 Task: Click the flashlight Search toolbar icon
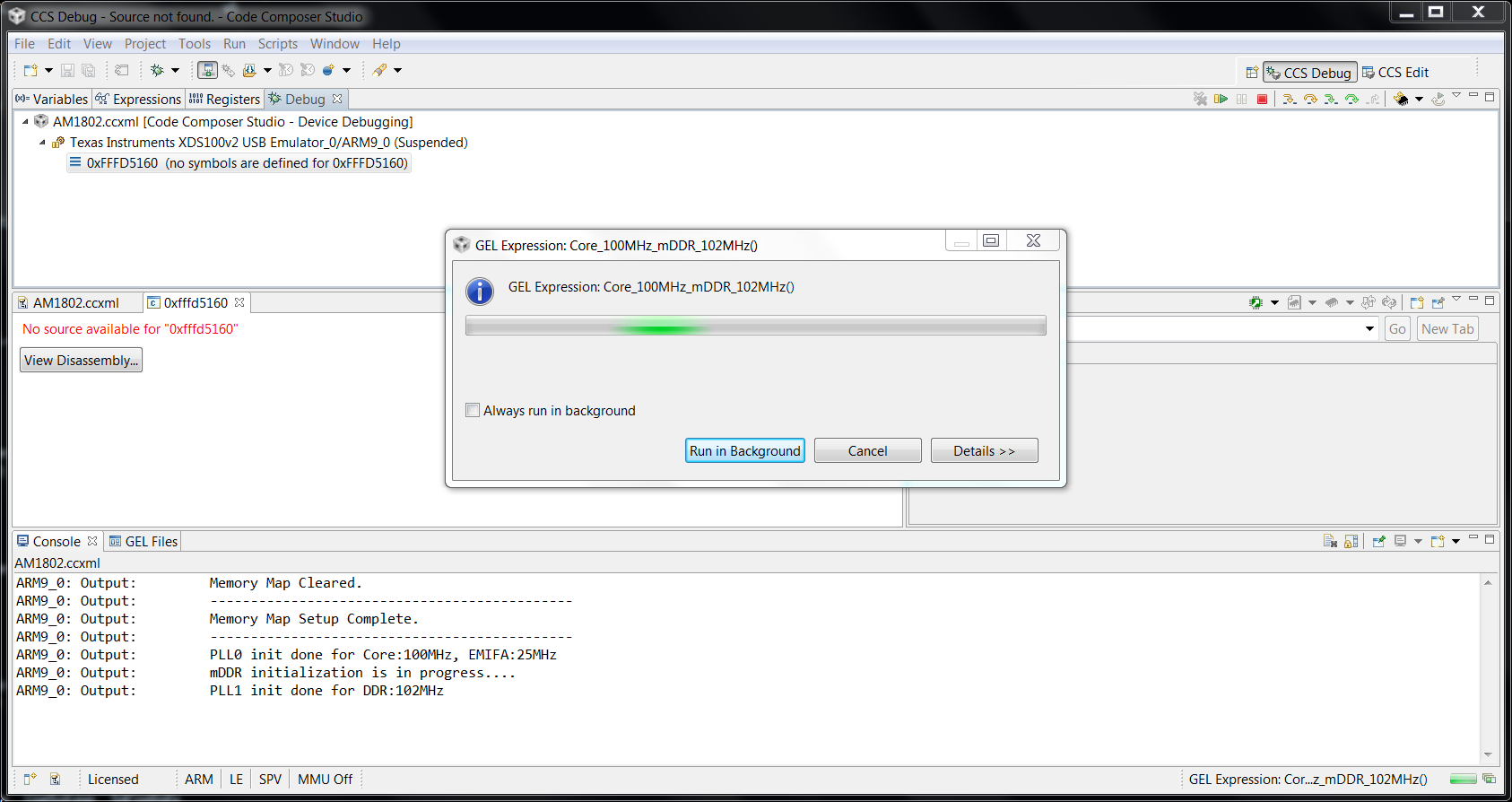380,70
